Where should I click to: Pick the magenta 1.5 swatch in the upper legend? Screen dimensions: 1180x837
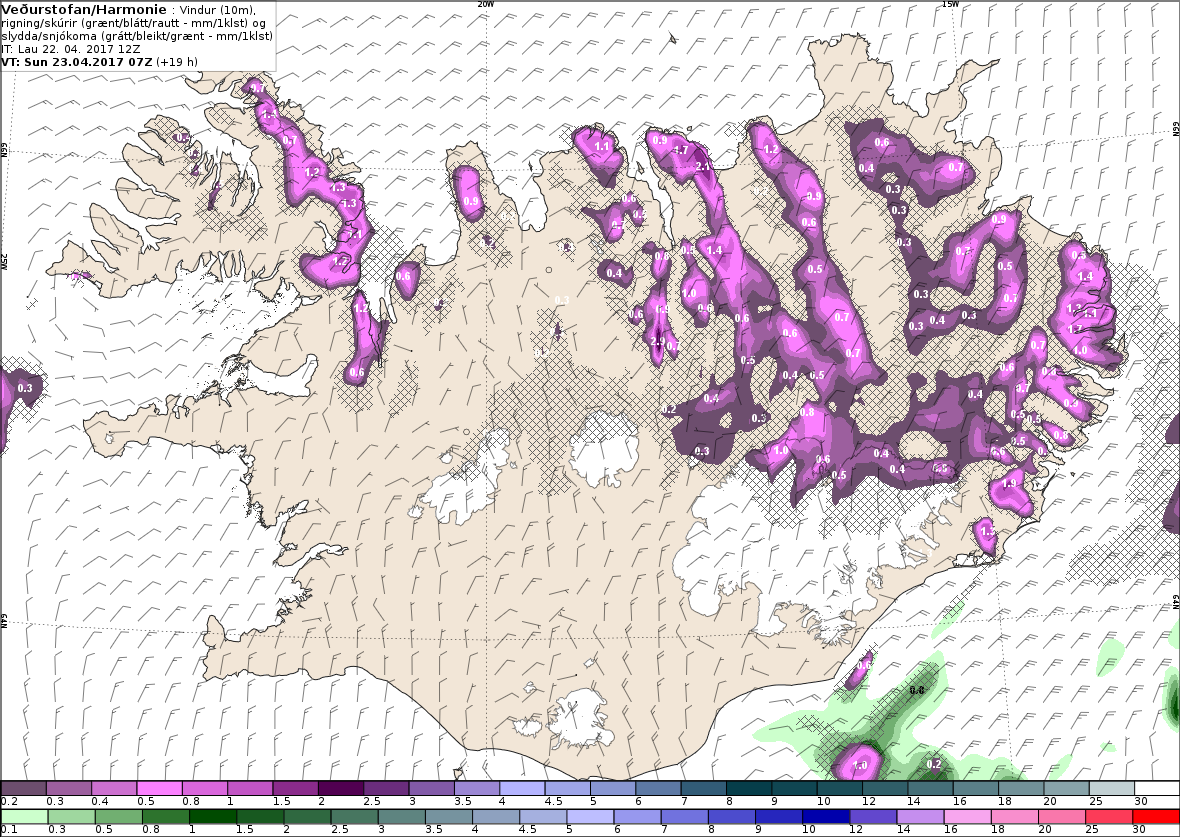point(296,788)
